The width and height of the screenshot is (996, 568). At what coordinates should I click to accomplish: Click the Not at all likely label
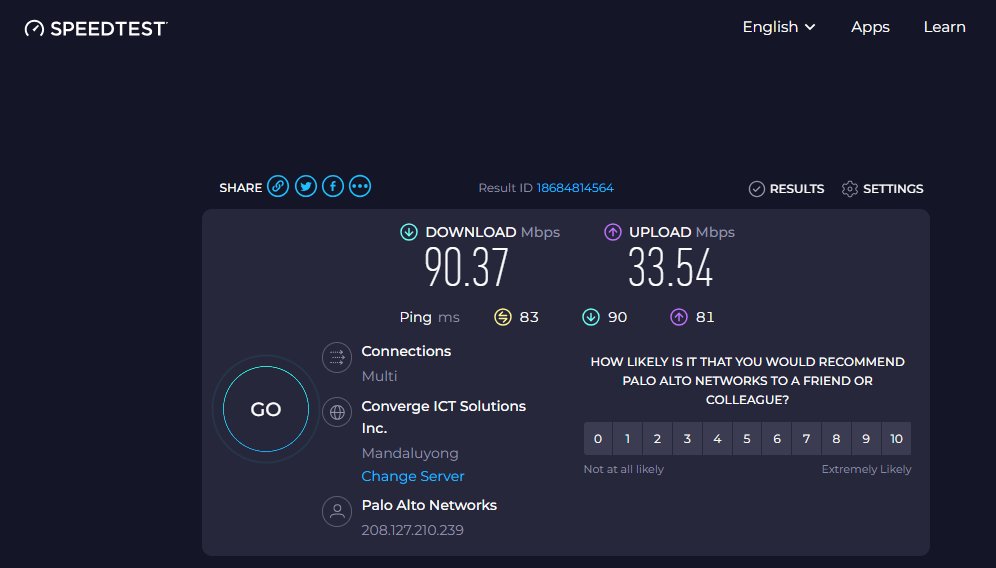tap(624, 469)
